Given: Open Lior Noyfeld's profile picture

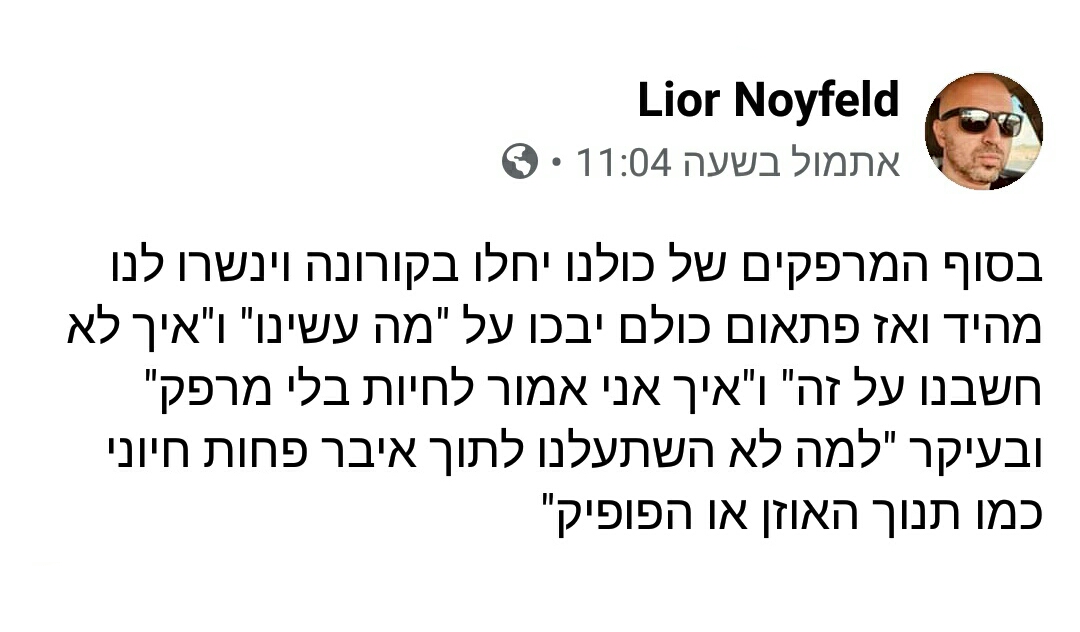Looking at the screenshot, I should coord(983,131).
